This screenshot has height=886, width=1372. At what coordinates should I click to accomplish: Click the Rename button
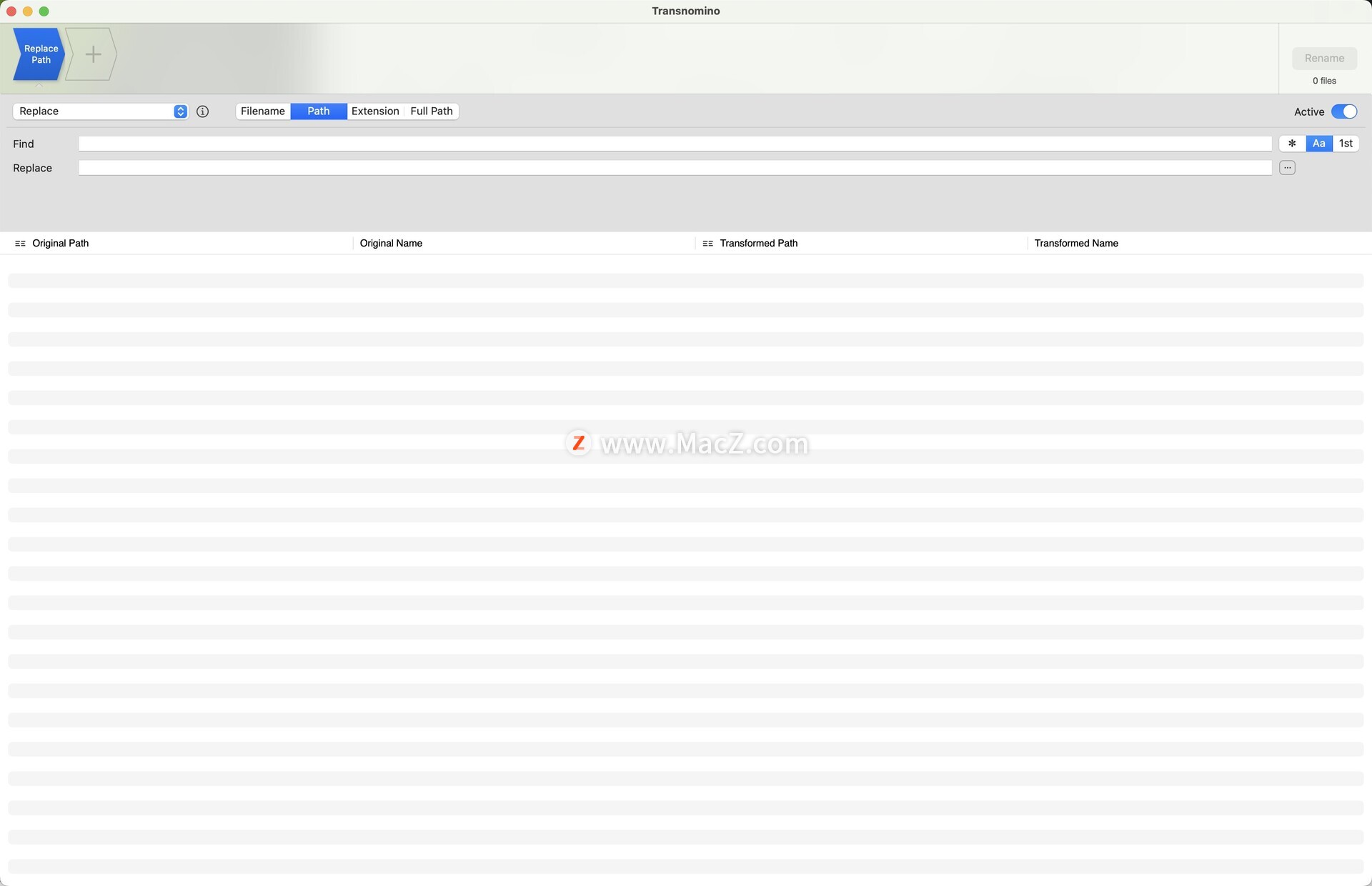click(x=1324, y=59)
